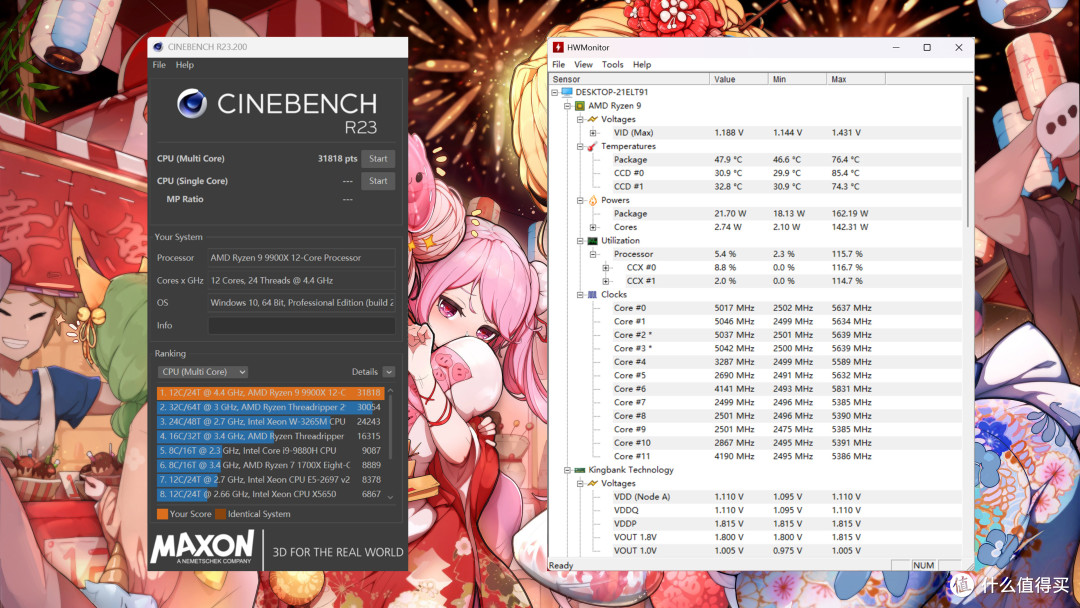Click the HWMonitor vertical scrollbar

[968, 162]
